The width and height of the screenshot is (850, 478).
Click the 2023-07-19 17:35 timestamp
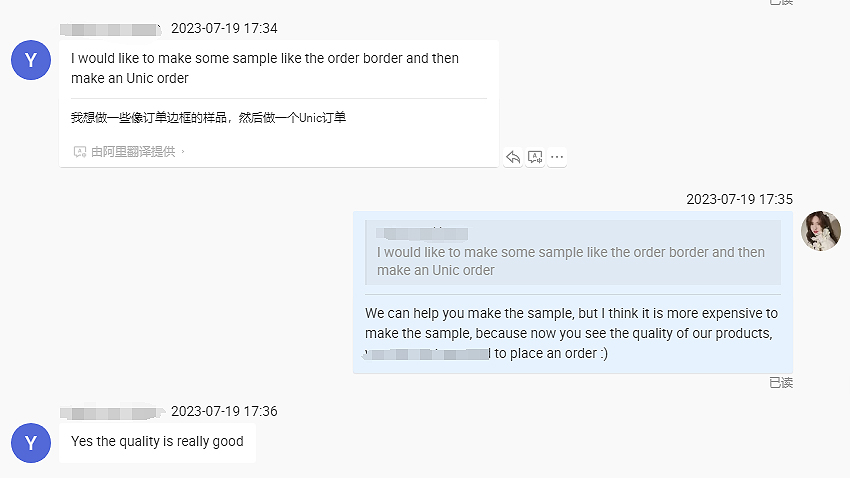pyautogui.click(x=739, y=199)
